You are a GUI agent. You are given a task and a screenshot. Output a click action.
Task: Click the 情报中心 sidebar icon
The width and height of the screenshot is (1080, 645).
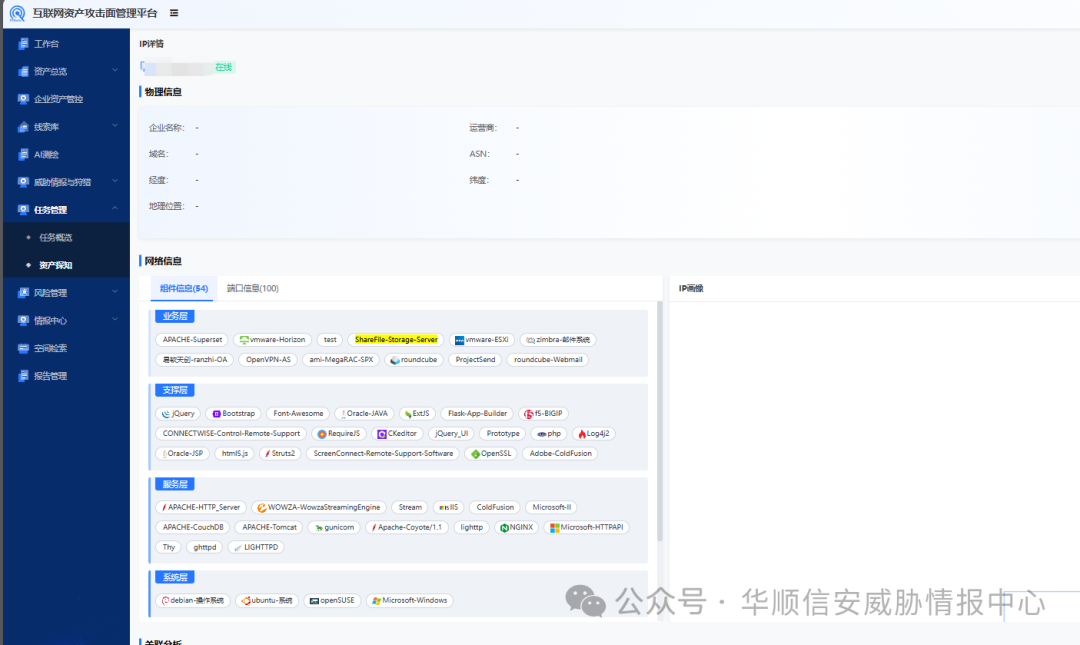(23, 320)
